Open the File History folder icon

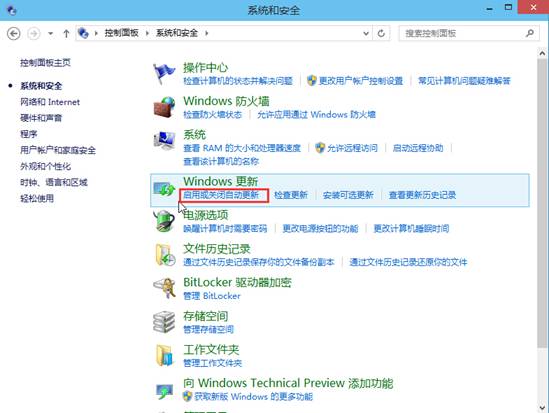(165, 255)
